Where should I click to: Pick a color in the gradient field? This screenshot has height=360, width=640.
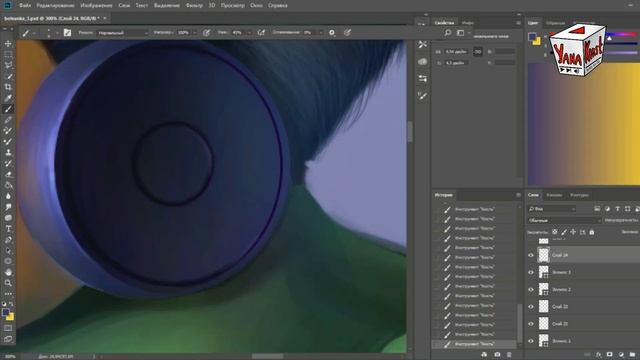(x=584, y=124)
